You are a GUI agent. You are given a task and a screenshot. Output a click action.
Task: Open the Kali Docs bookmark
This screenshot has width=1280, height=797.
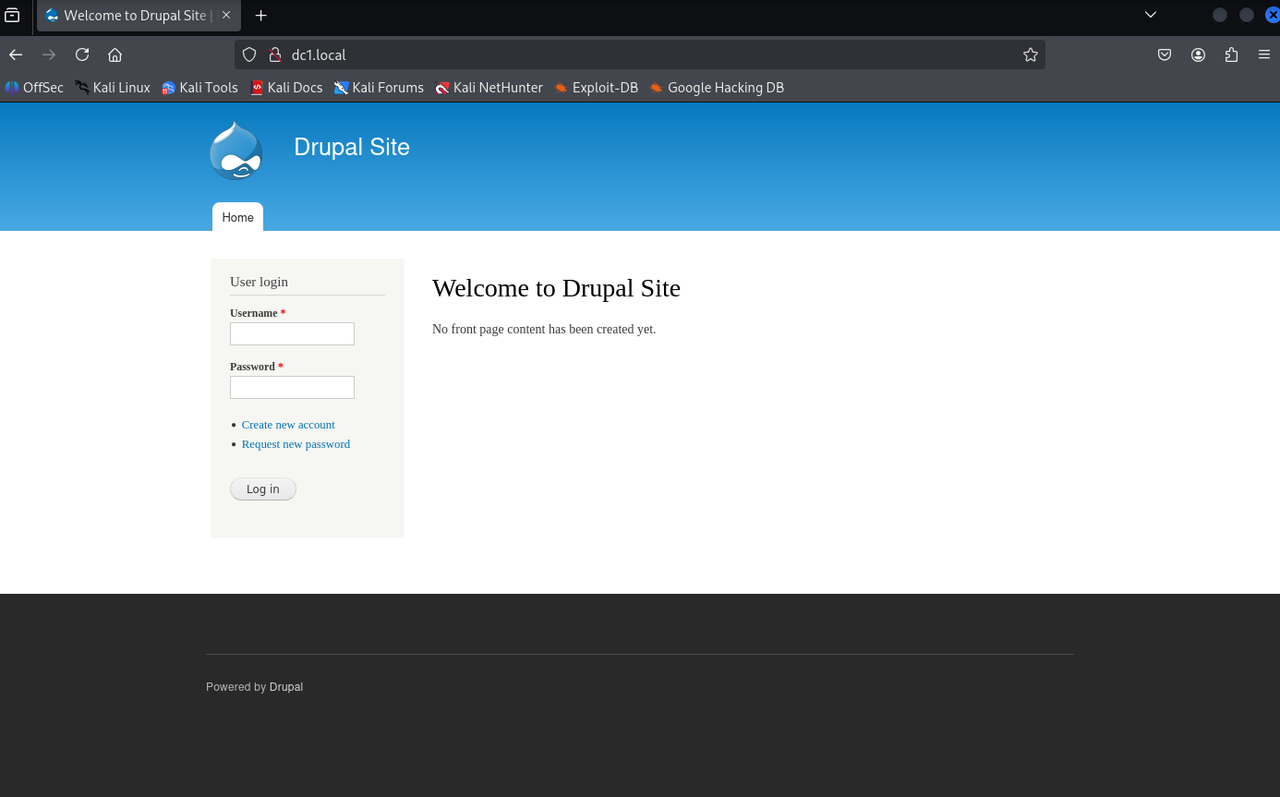(286, 88)
